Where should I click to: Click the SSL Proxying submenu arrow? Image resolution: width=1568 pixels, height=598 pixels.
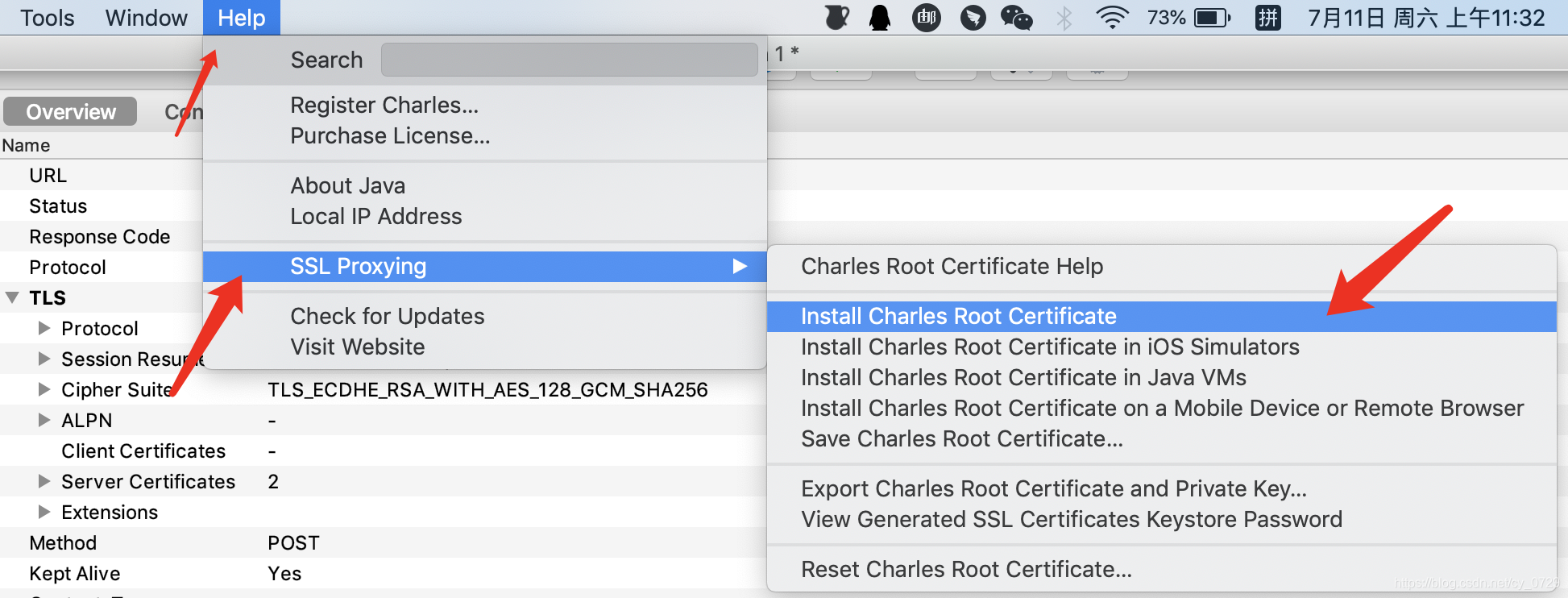(x=740, y=266)
